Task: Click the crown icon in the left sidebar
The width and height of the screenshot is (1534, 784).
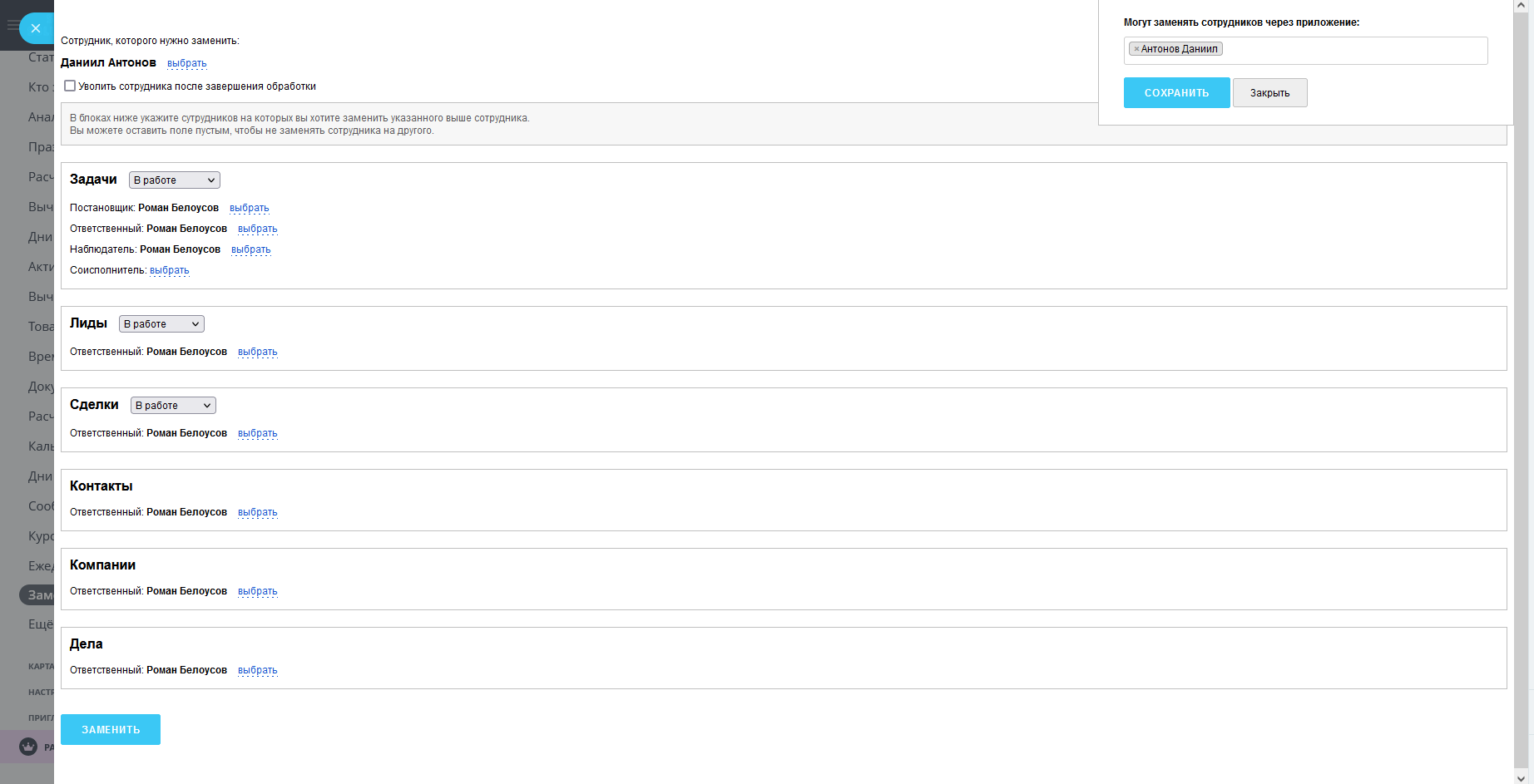Action: coord(28,747)
